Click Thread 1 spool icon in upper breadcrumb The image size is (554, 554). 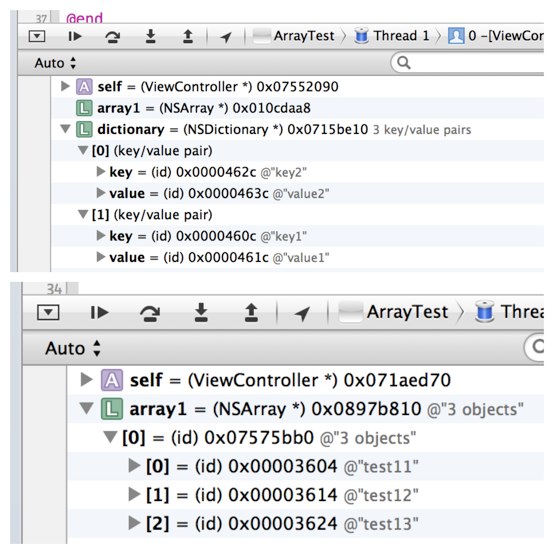(x=361, y=36)
